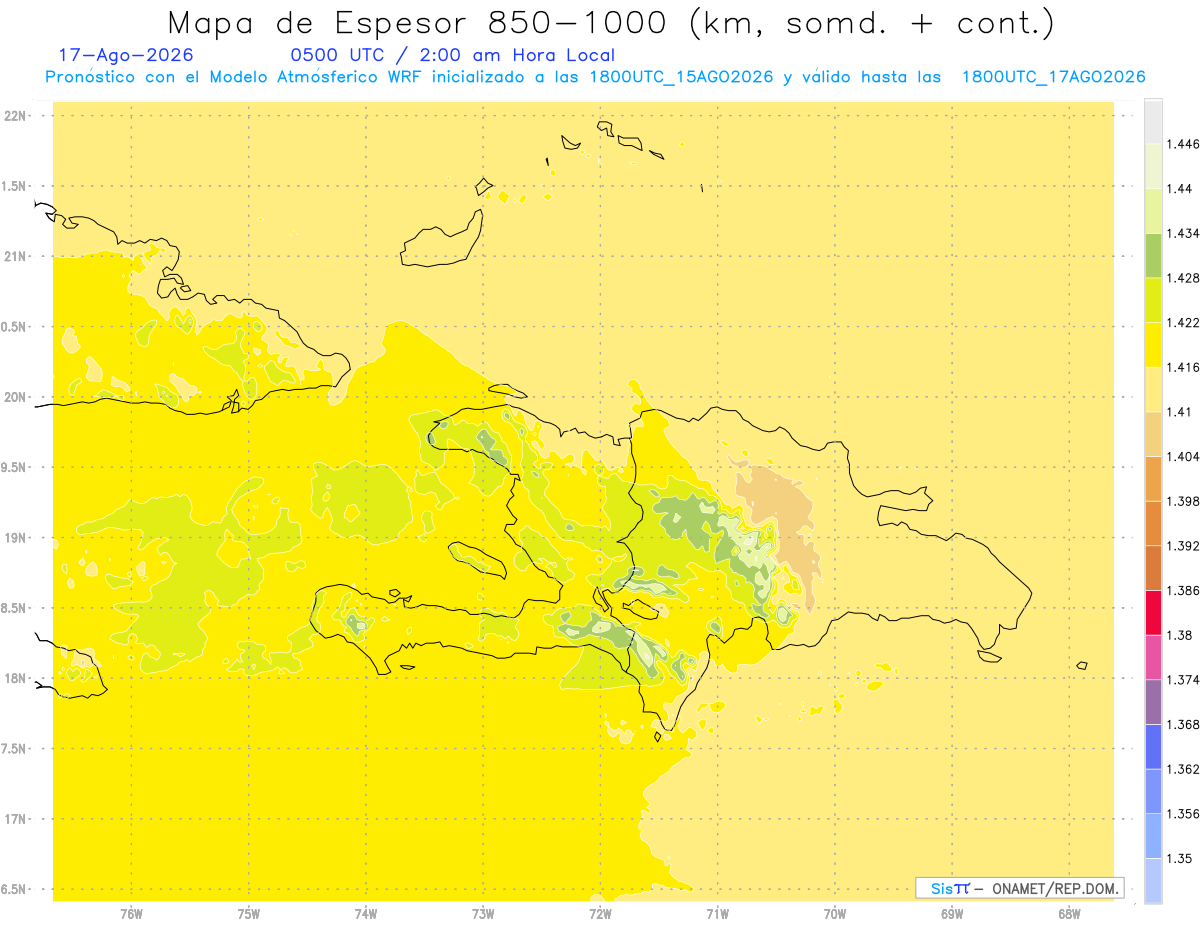The height and width of the screenshot is (927, 1200).
Task: Click the "69W" longitude label
Action: tap(952, 914)
